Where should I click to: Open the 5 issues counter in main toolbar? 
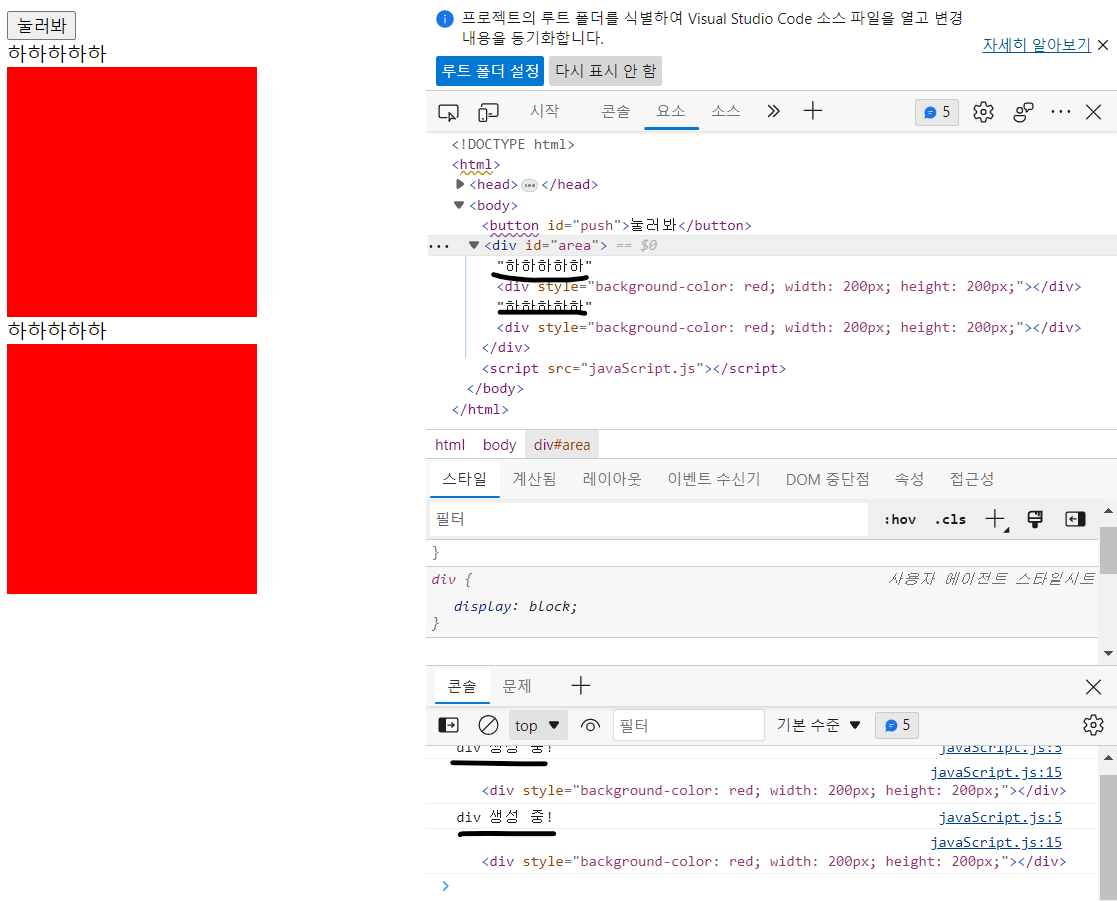coord(937,112)
